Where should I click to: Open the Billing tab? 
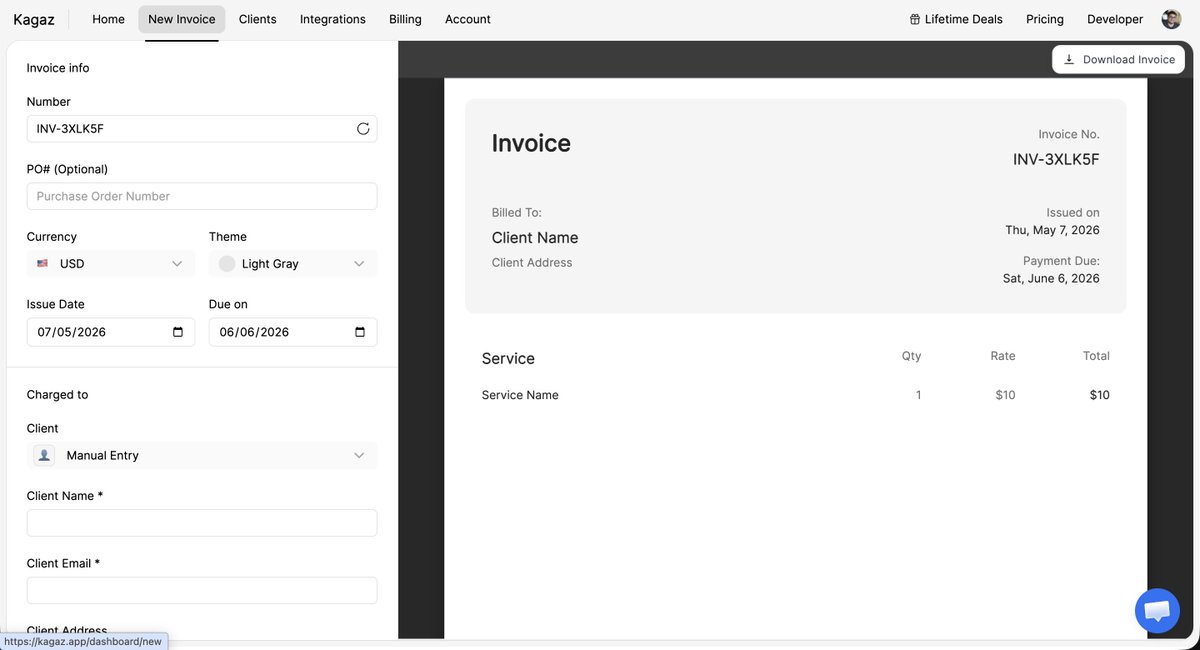[405, 19]
